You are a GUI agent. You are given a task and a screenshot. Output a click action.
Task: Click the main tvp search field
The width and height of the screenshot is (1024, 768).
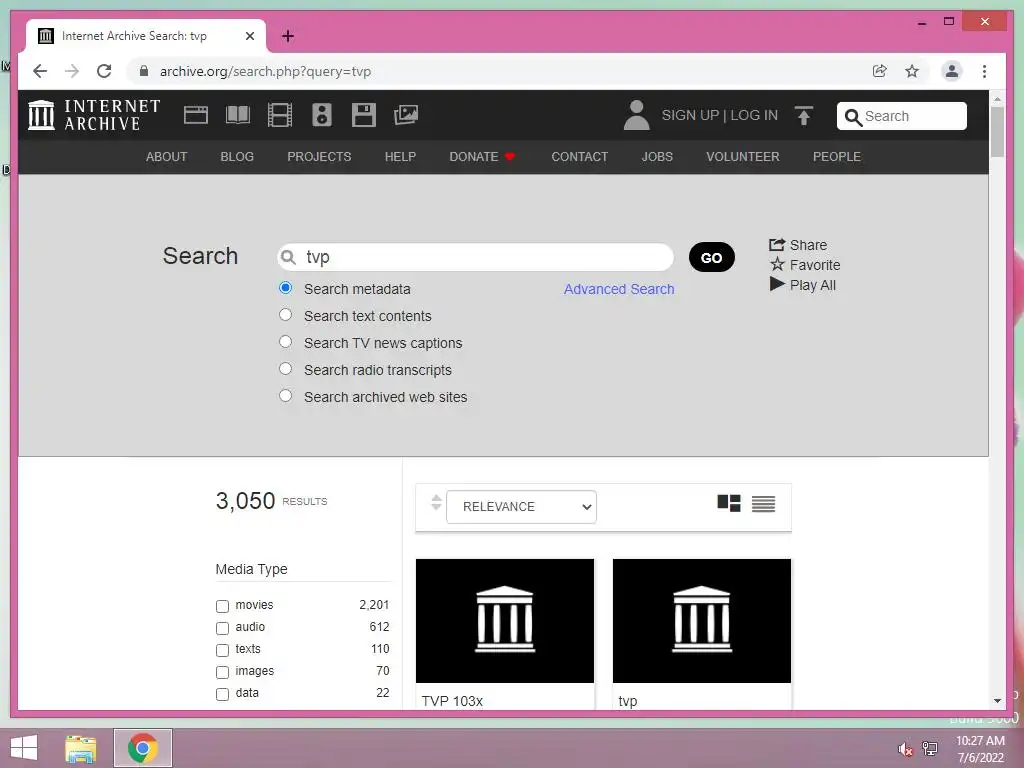(x=475, y=257)
